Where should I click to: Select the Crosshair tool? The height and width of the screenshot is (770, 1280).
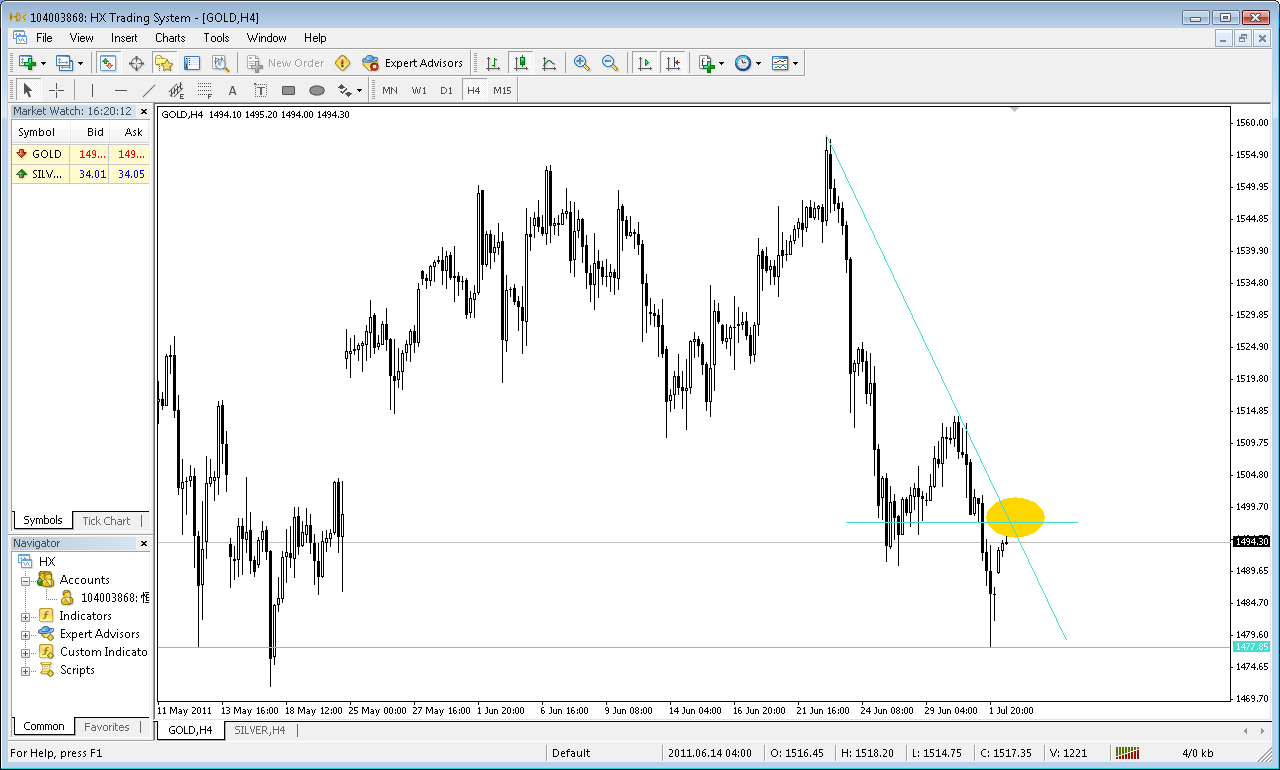pyautogui.click(x=57, y=90)
